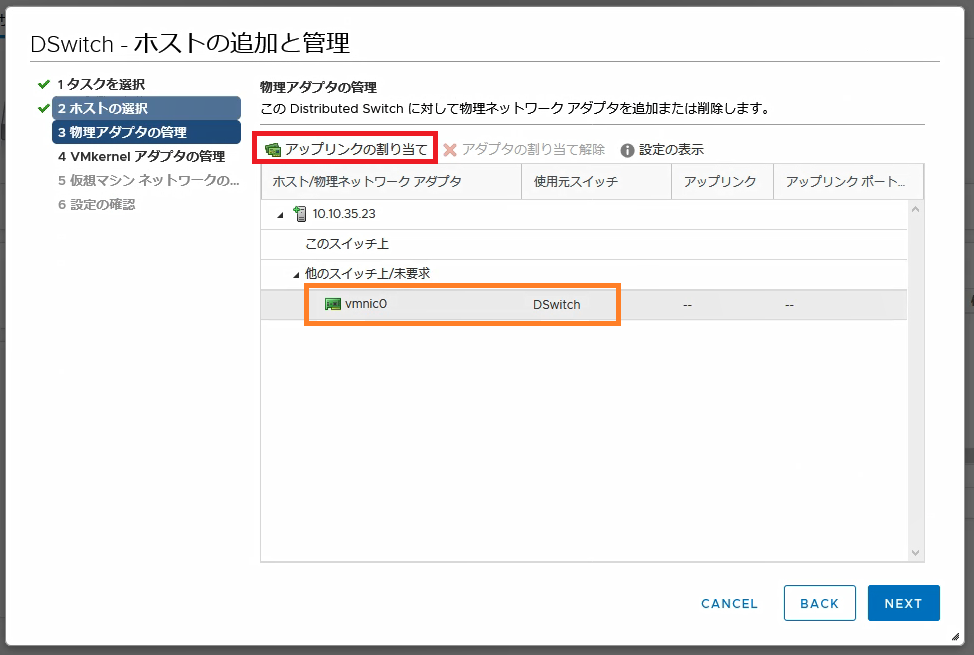974x655 pixels.
Task: Click the アップリンク column header
Action: click(x=722, y=181)
